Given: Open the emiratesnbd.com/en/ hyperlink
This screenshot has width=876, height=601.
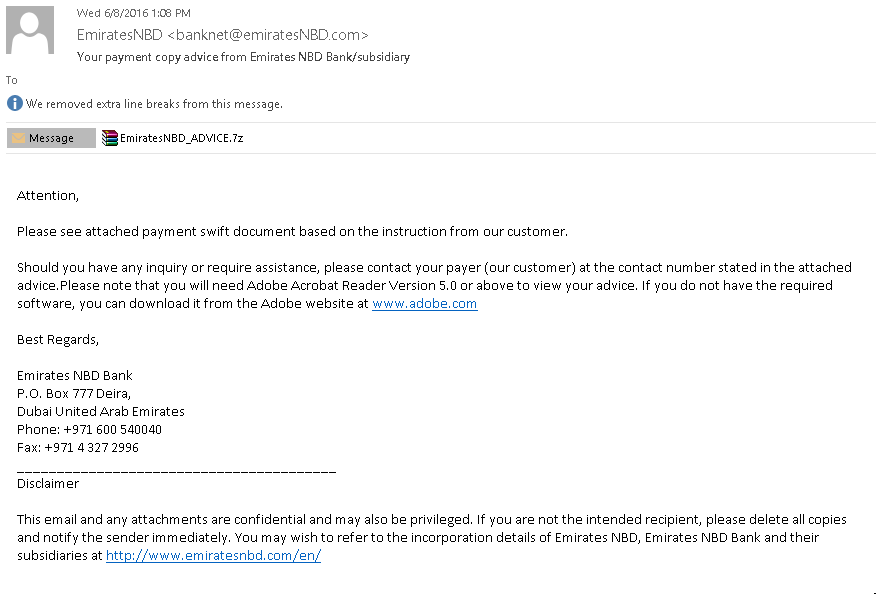Looking at the screenshot, I should click(213, 556).
